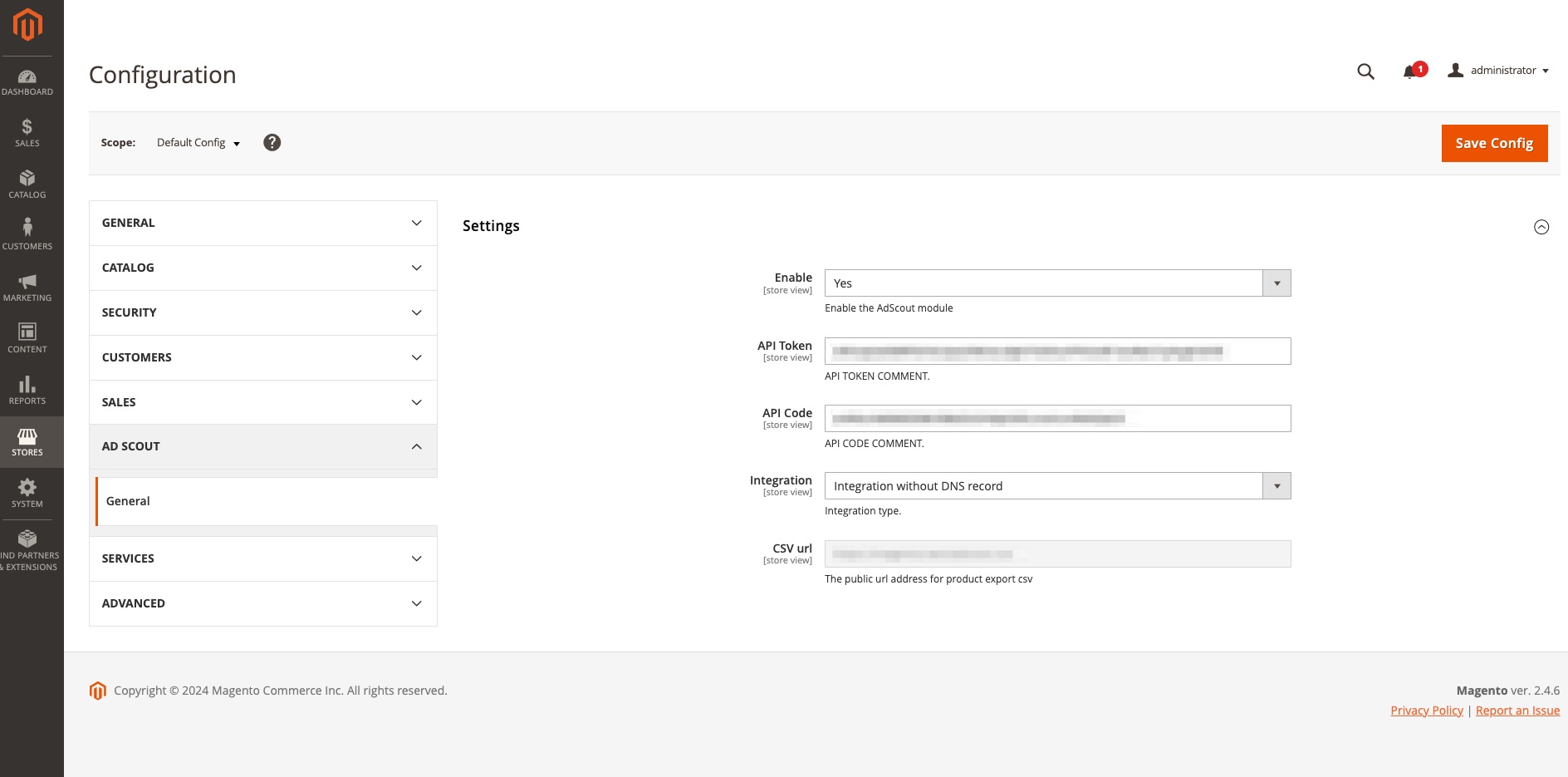Expand the ADVANCED config section
Screen dimensions: 1568x777
263,603
